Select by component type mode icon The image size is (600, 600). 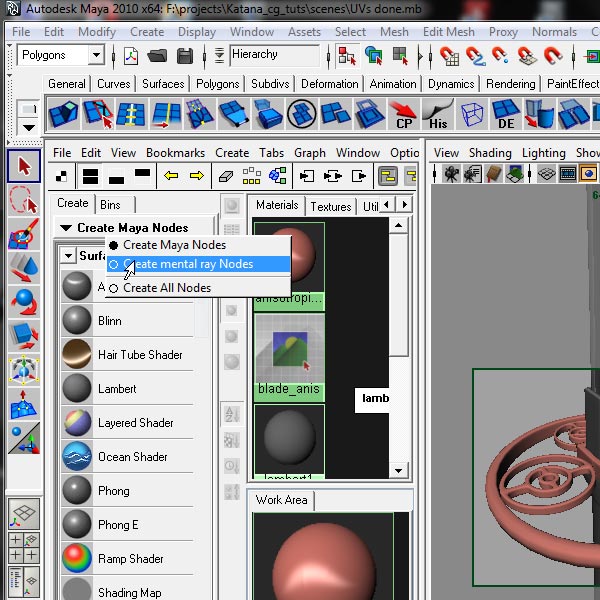pyautogui.click(x=400, y=56)
